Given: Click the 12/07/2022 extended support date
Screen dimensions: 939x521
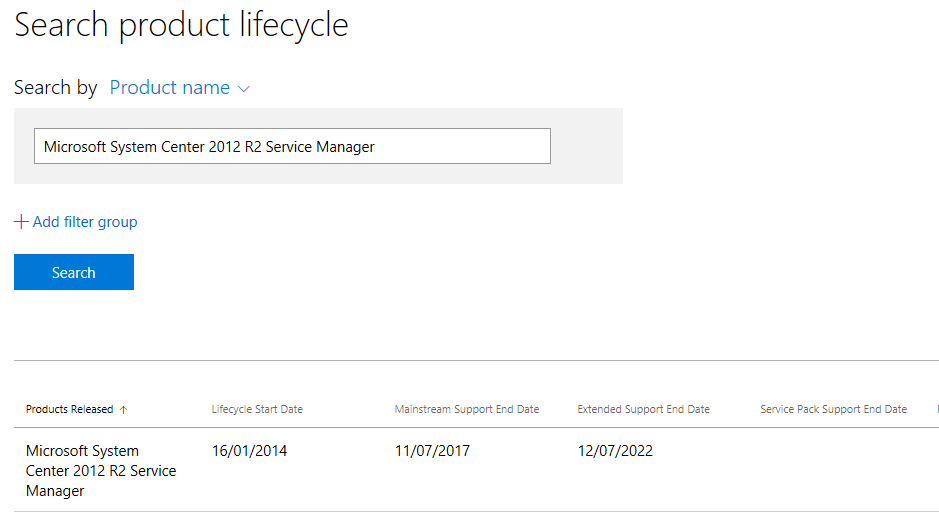Looking at the screenshot, I should (615, 451).
